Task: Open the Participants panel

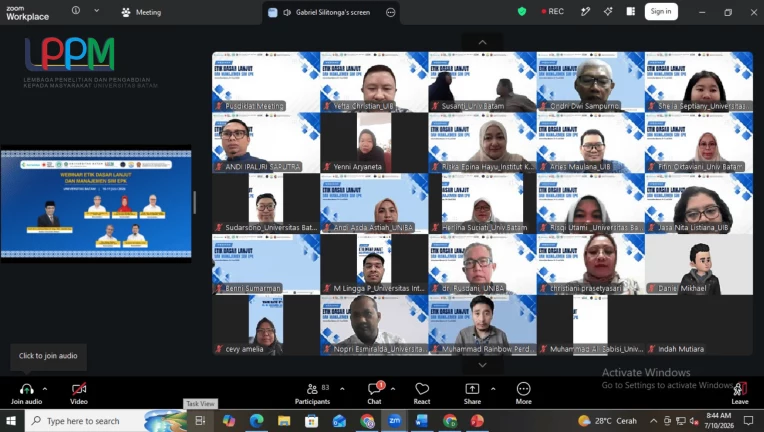Action: click(313, 393)
